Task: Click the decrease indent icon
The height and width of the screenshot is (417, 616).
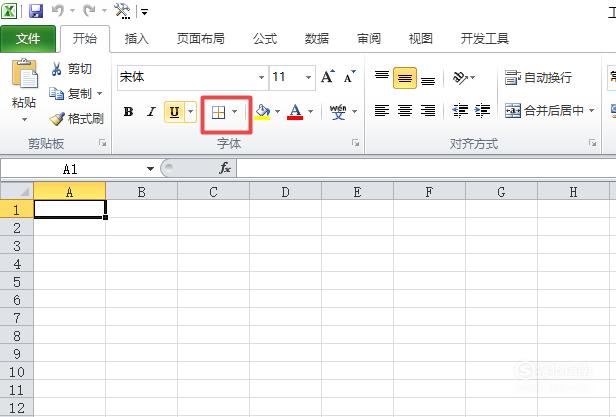Action: [460, 110]
